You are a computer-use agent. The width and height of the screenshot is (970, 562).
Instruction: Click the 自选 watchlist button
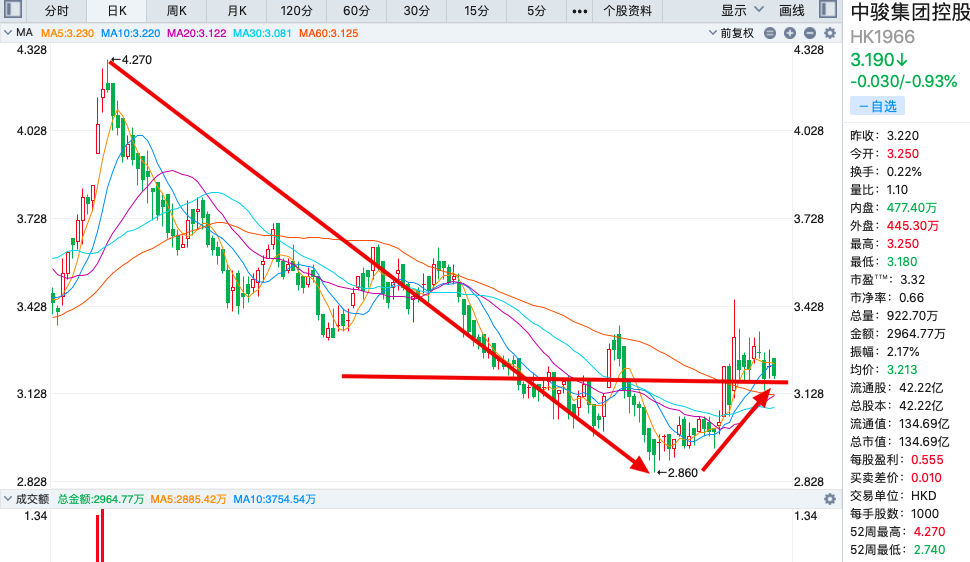point(877,106)
